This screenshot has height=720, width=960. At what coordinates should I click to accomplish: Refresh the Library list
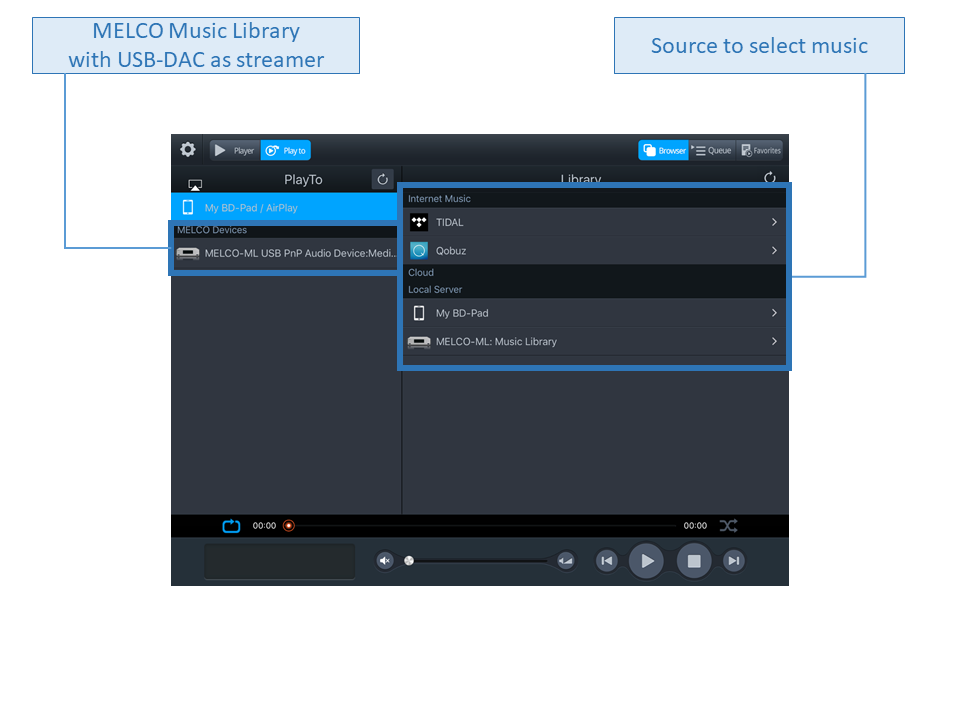(770, 178)
